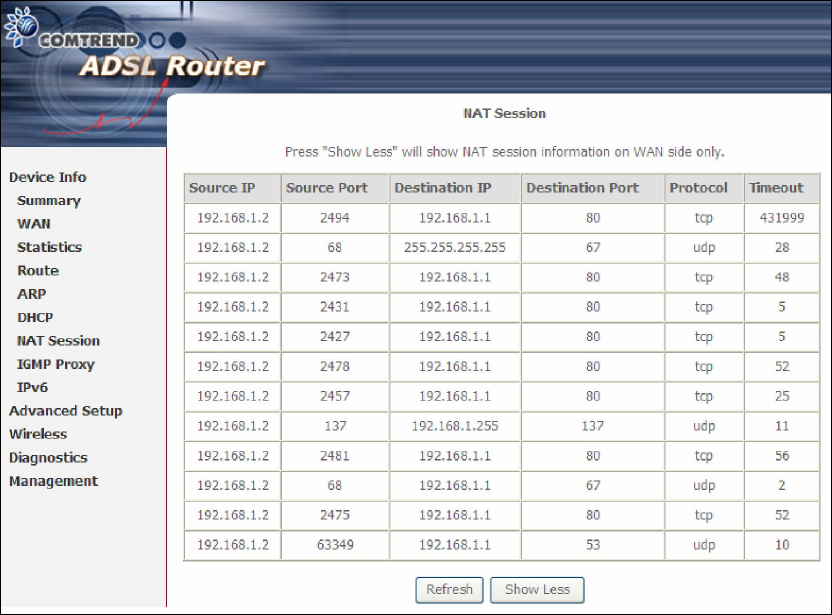Click source port 2478 cell
Viewport: 832px width, 615px height.
click(335, 366)
